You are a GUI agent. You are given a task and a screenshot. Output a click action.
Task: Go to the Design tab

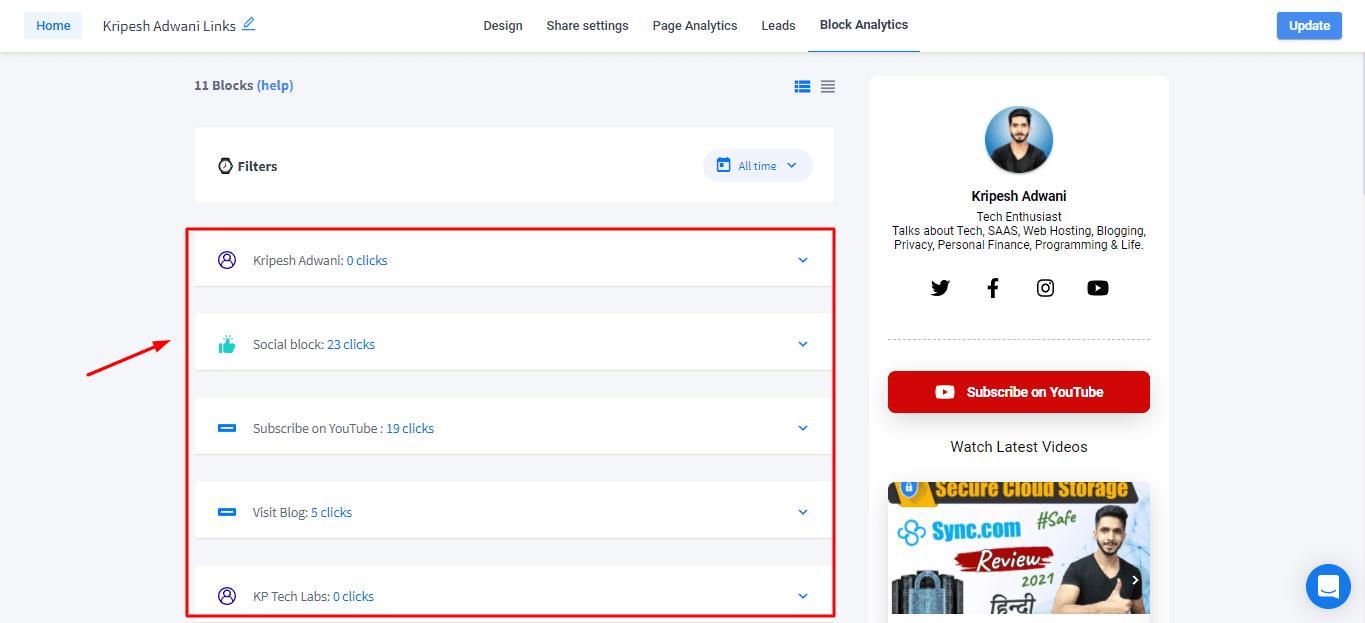coord(503,26)
